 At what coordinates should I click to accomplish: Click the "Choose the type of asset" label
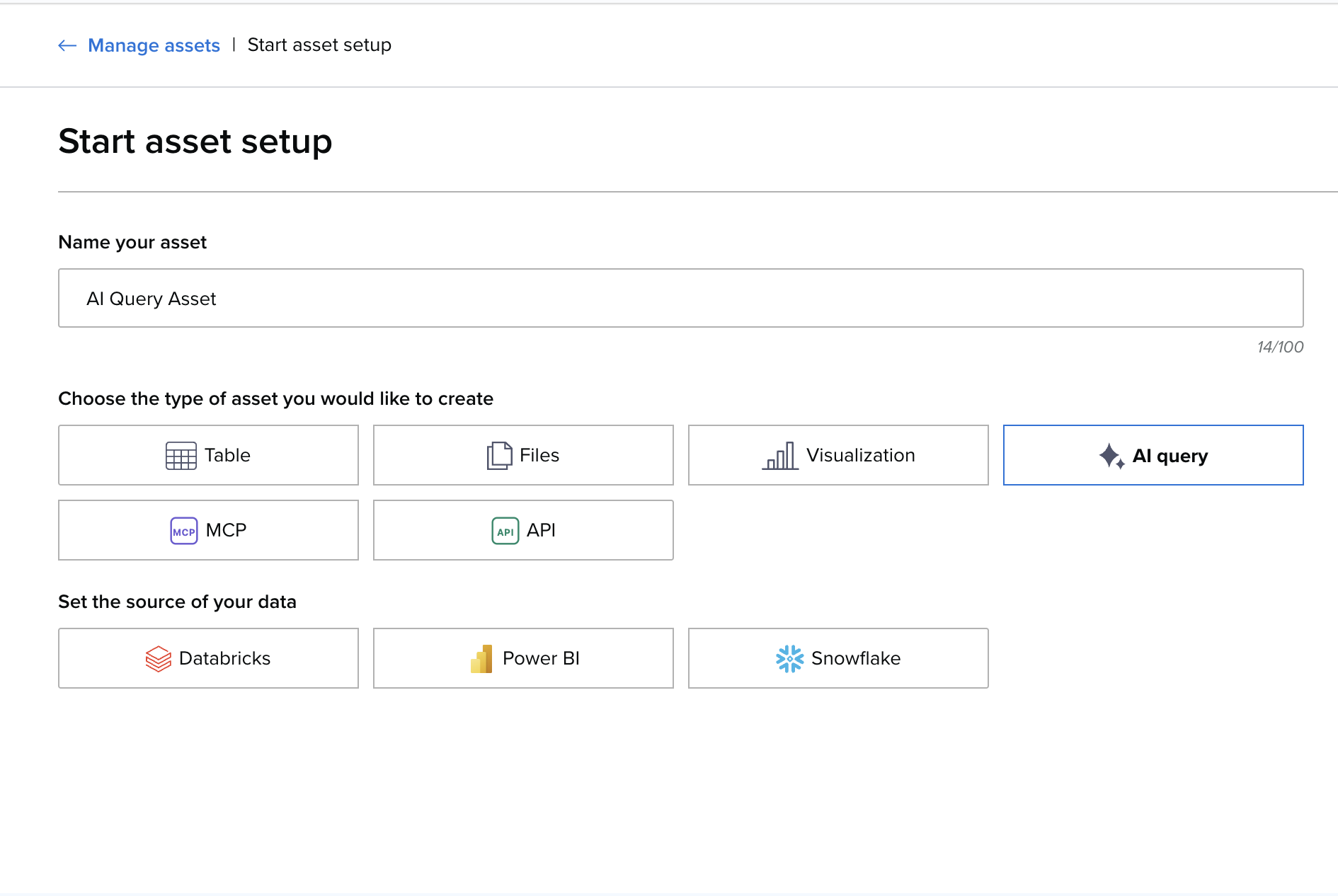pos(275,398)
